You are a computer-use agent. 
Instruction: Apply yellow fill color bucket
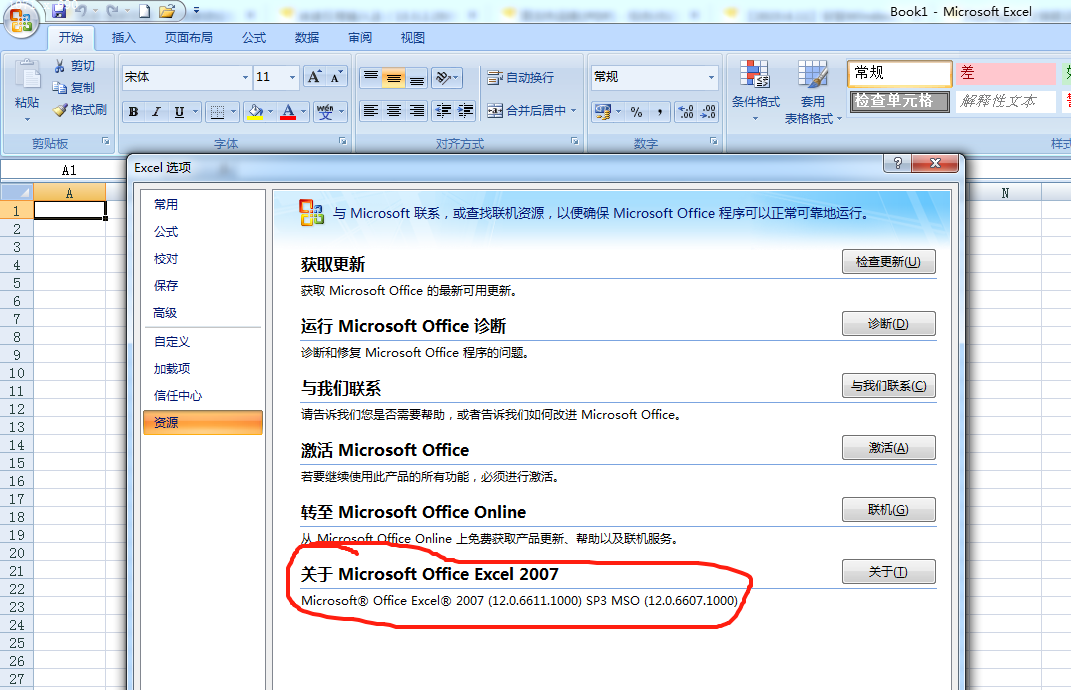pyautogui.click(x=255, y=111)
